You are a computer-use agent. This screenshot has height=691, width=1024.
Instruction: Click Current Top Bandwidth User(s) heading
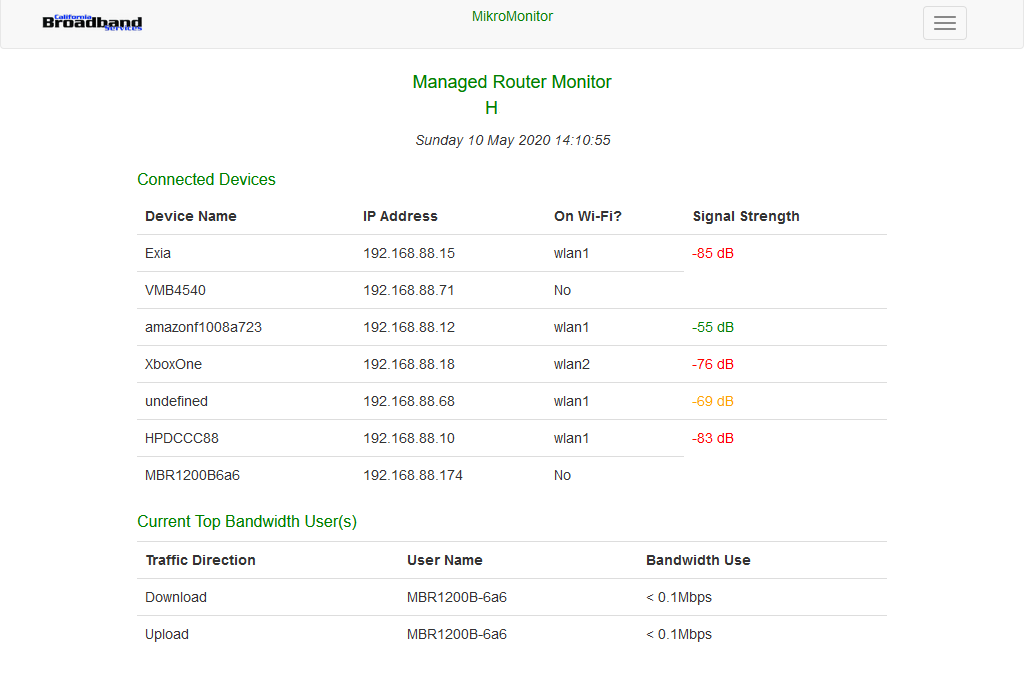click(247, 521)
